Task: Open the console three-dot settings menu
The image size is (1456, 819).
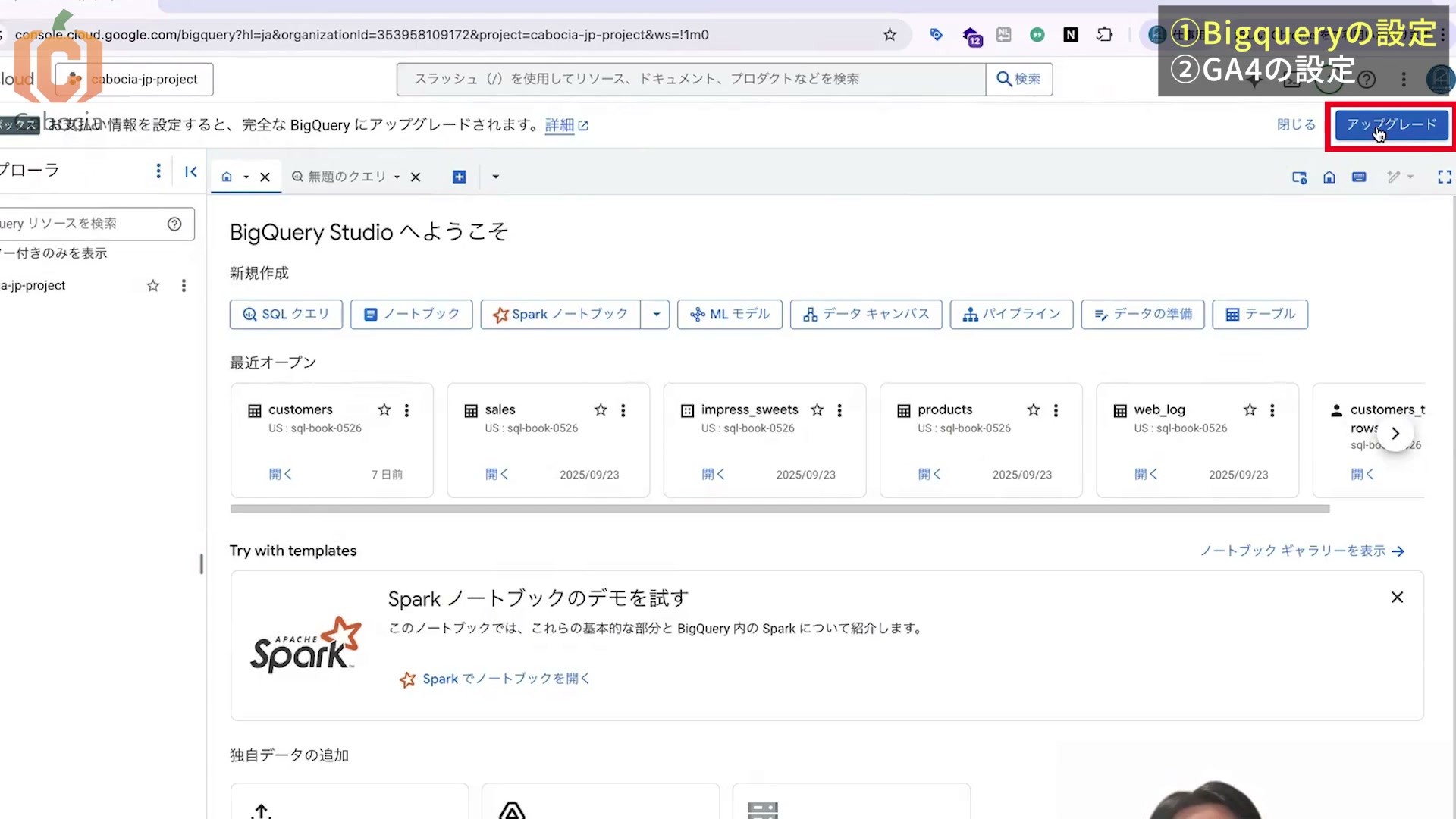Action: pyautogui.click(x=1404, y=79)
